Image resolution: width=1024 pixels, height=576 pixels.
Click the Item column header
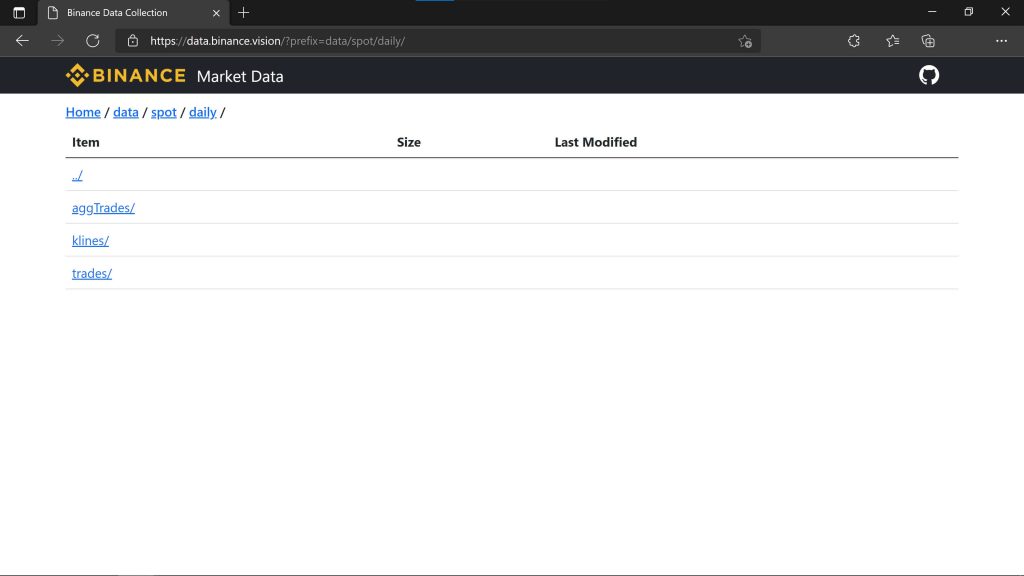pyautogui.click(x=86, y=142)
